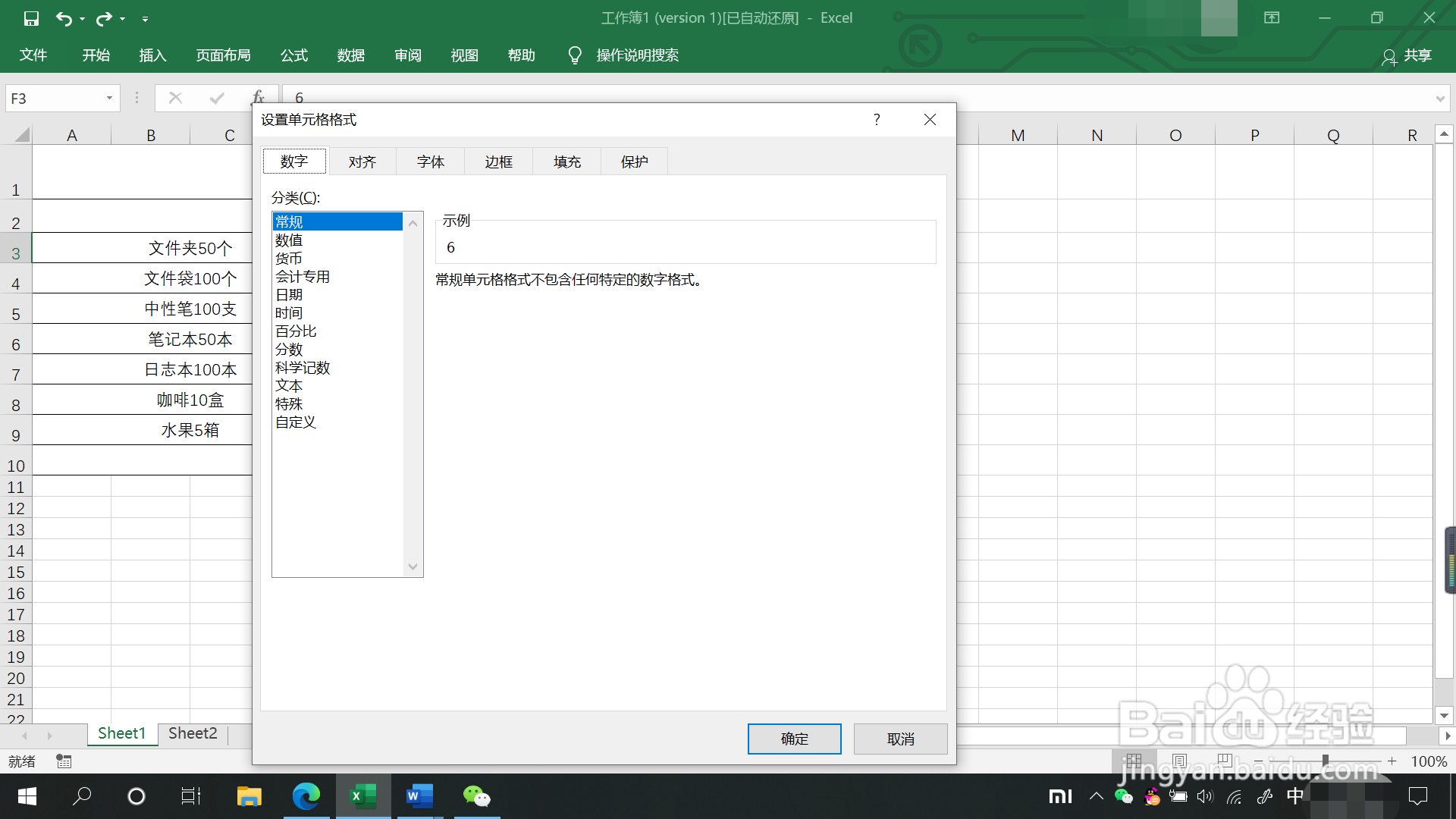The width and height of the screenshot is (1456, 819).
Task: Click the Redo arrow icon
Action: pos(104,18)
